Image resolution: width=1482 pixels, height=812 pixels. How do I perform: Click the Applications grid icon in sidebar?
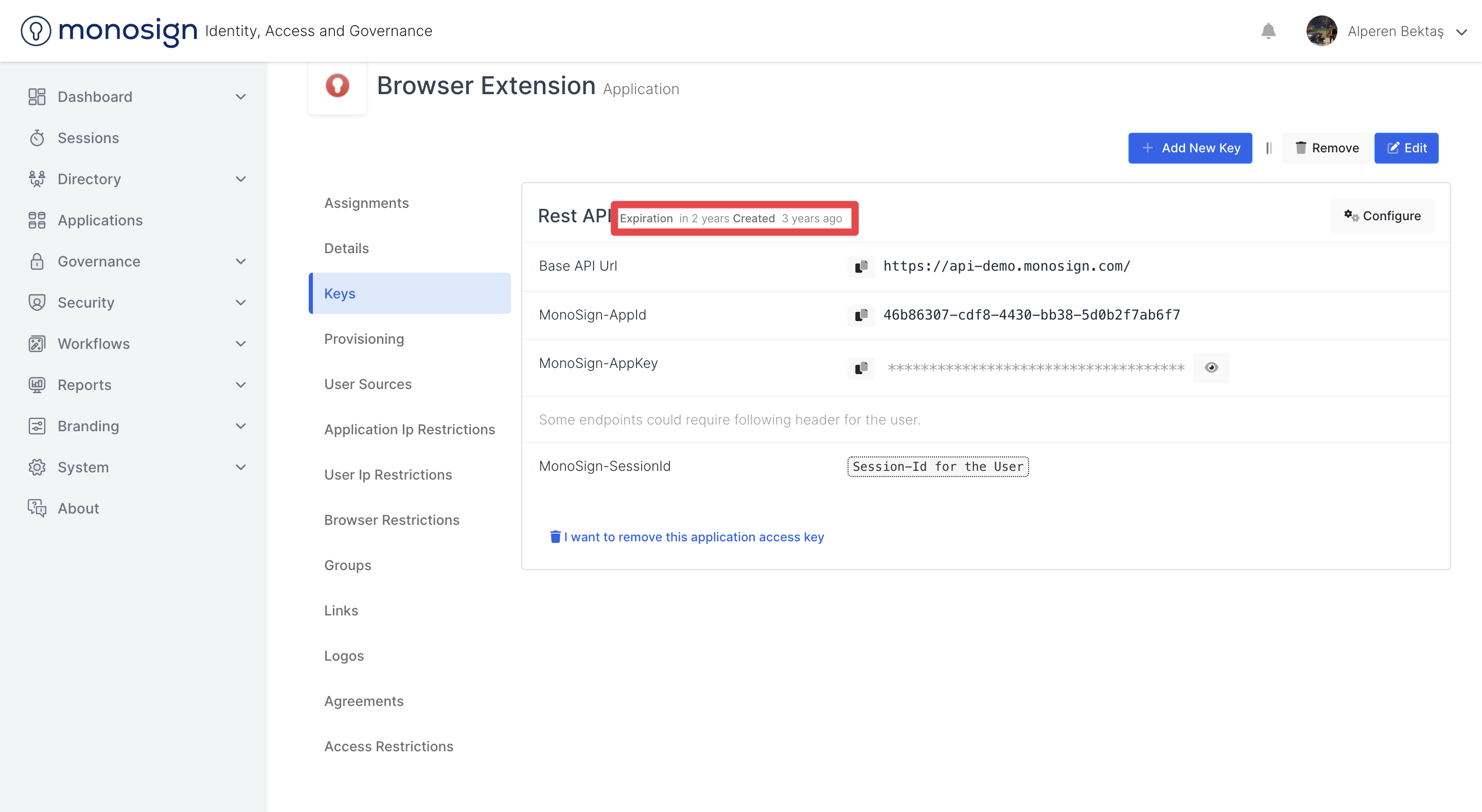[37, 220]
